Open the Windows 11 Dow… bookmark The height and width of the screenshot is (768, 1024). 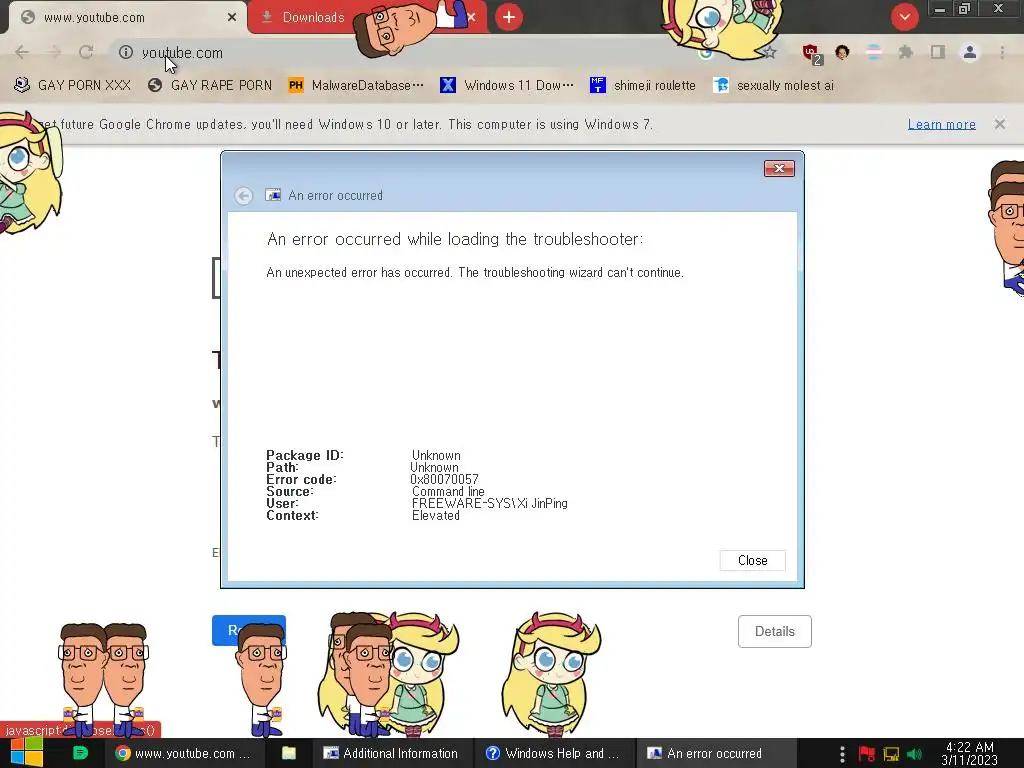[507, 86]
